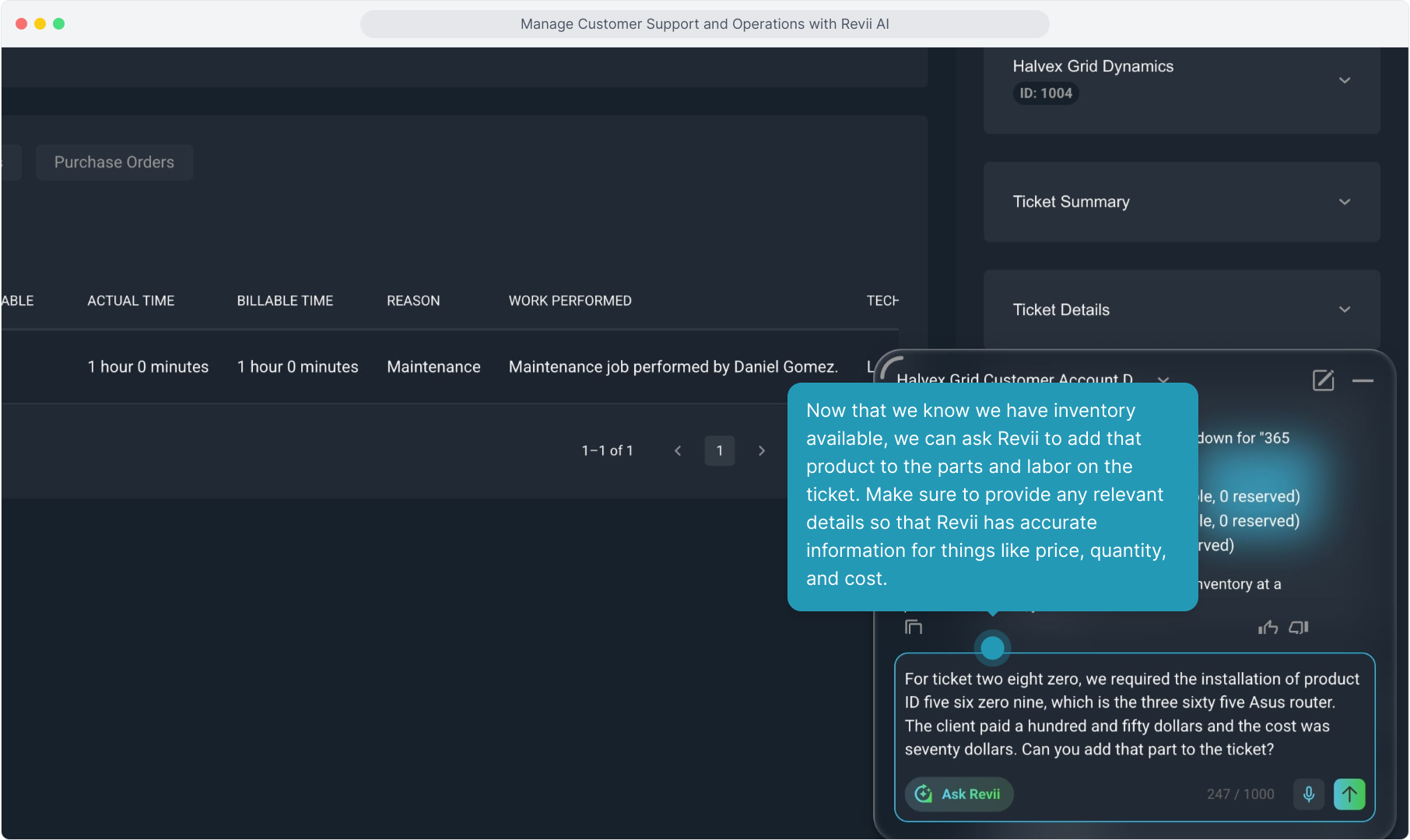The height and width of the screenshot is (840, 1410).
Task: Expand the Ticket Summary section
Action: click(x=1344, y=202)
